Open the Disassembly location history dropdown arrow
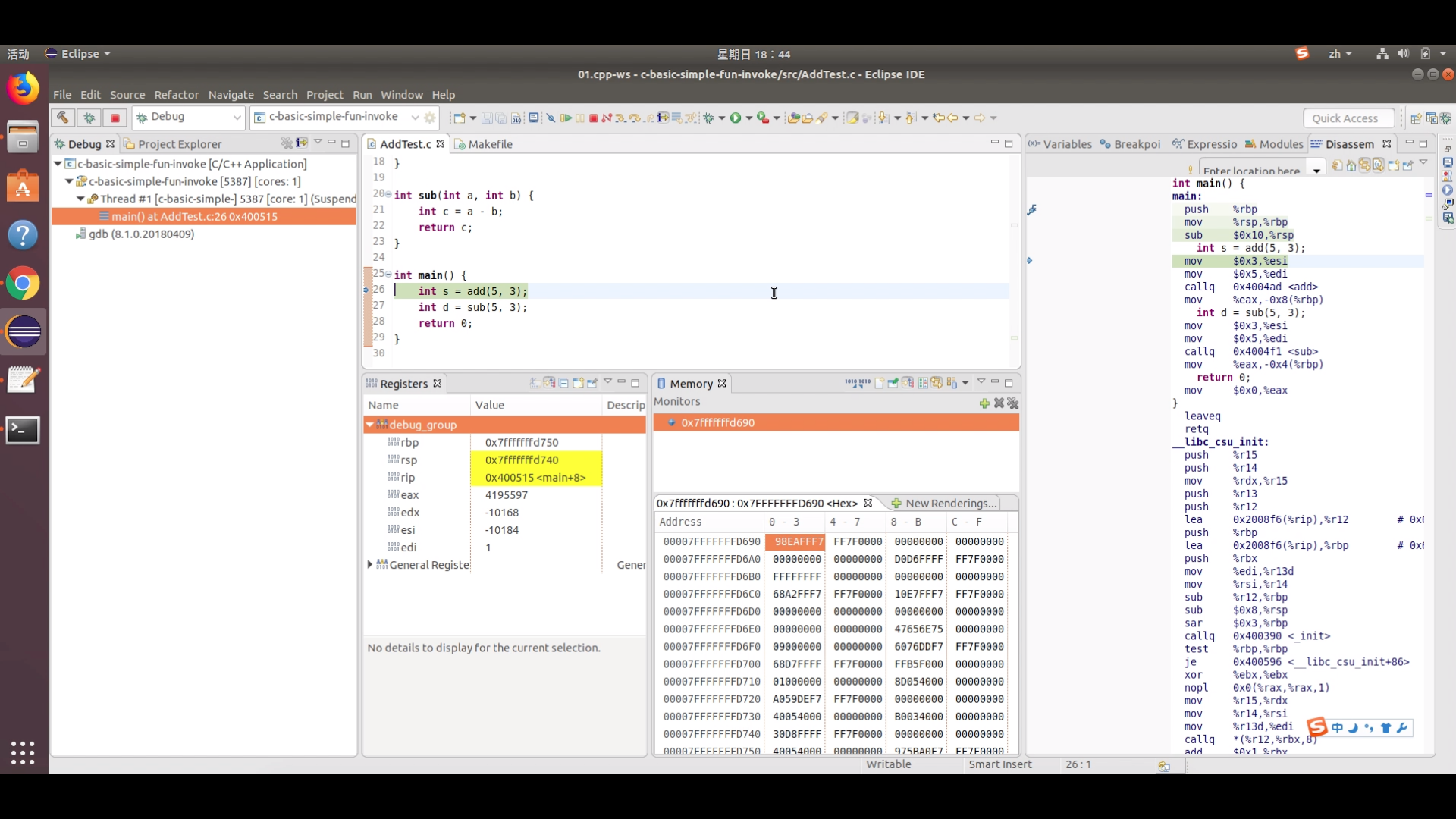Image resolution: width=1456 pixels, height=819 pixels. [x=1317, y=171]
